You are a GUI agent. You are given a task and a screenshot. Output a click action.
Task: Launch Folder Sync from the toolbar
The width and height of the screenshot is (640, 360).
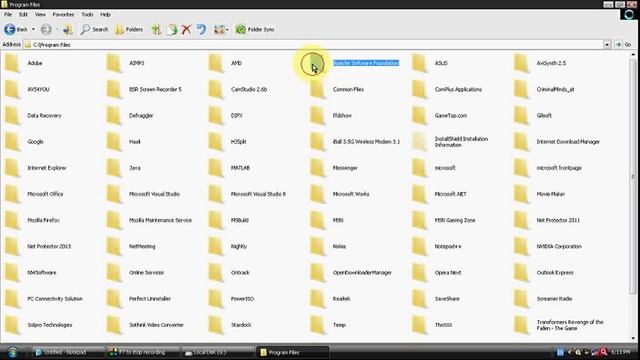click(x=255, y=29)
